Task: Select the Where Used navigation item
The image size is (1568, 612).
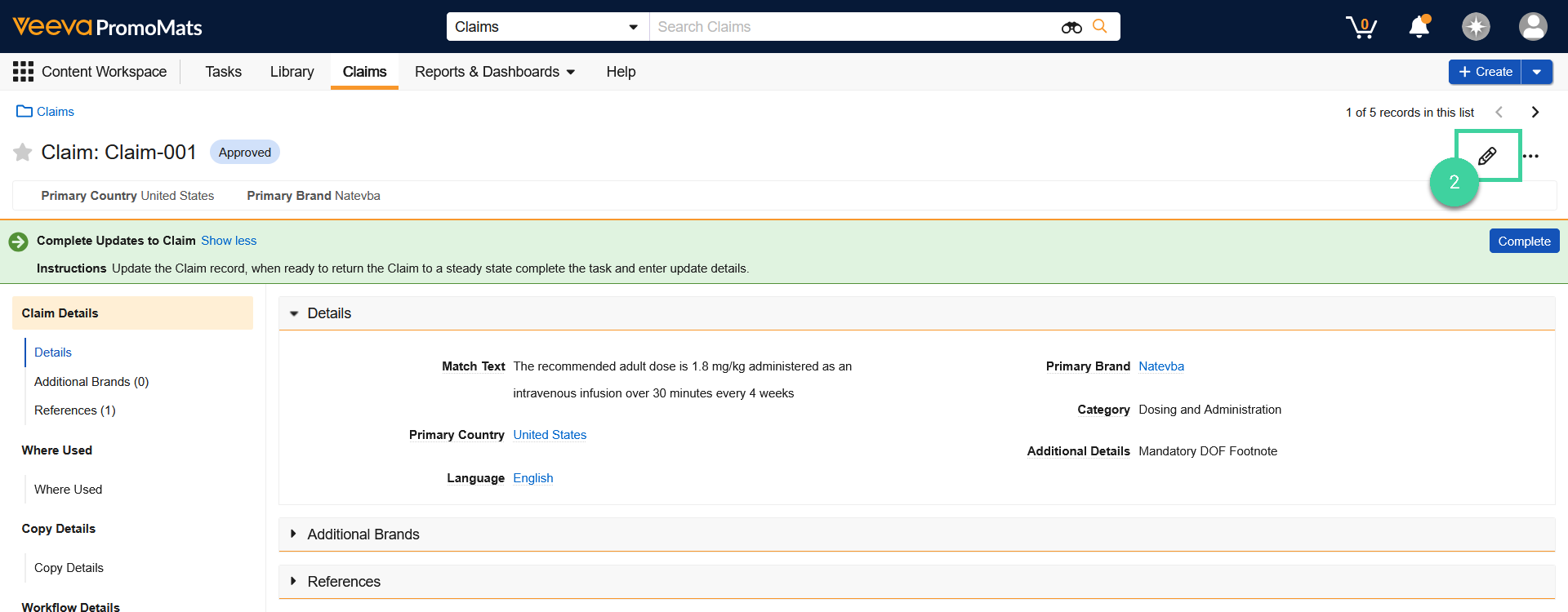Action: 69,490
